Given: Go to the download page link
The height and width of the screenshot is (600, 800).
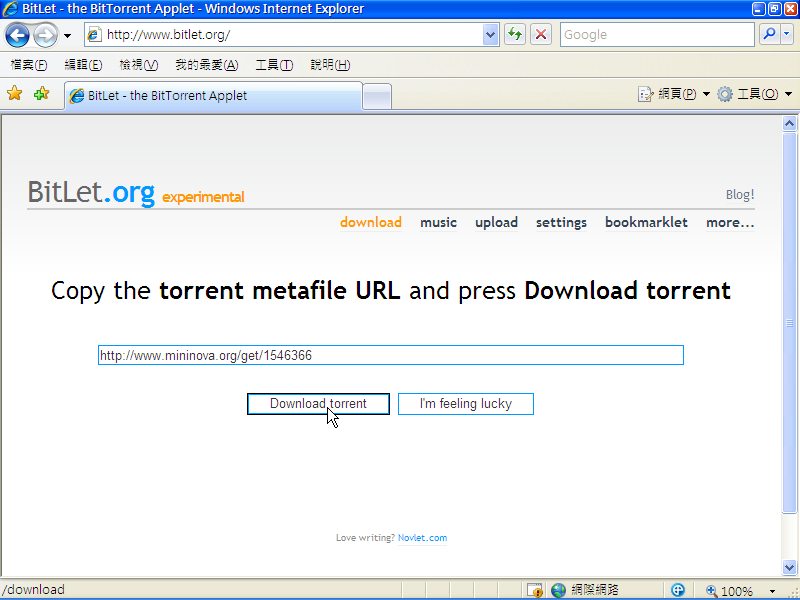Looking at the screenshot, I should point(371,222).
